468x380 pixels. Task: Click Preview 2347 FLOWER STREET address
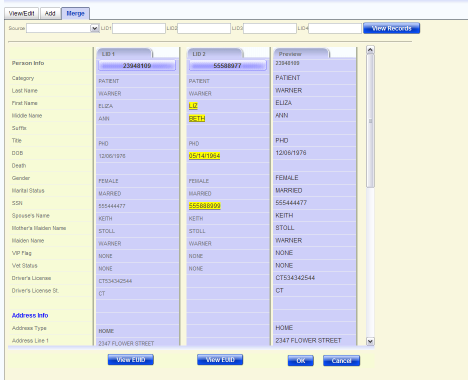(x=308, y=340)
